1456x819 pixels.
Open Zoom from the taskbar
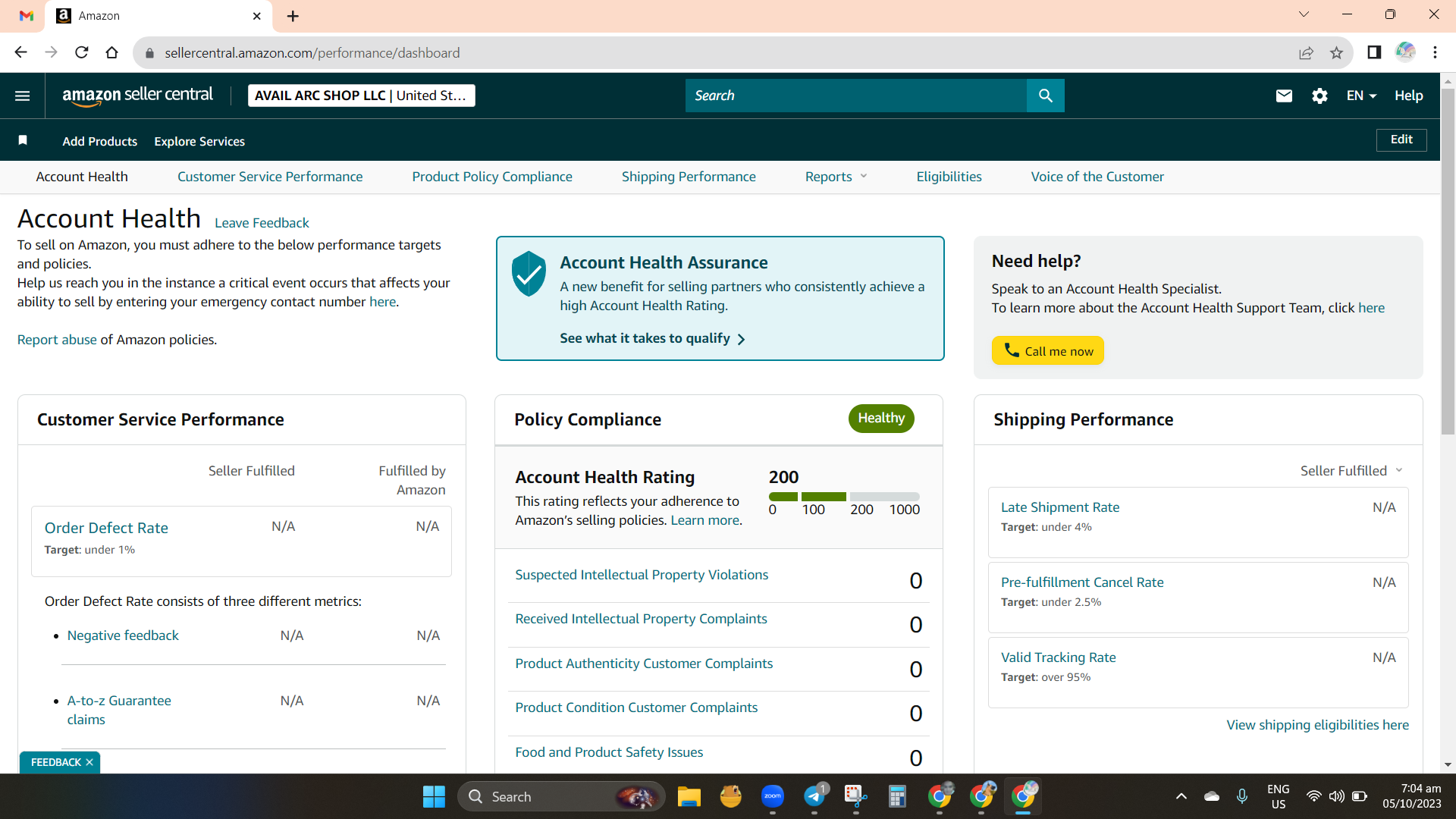coord(773,796)
